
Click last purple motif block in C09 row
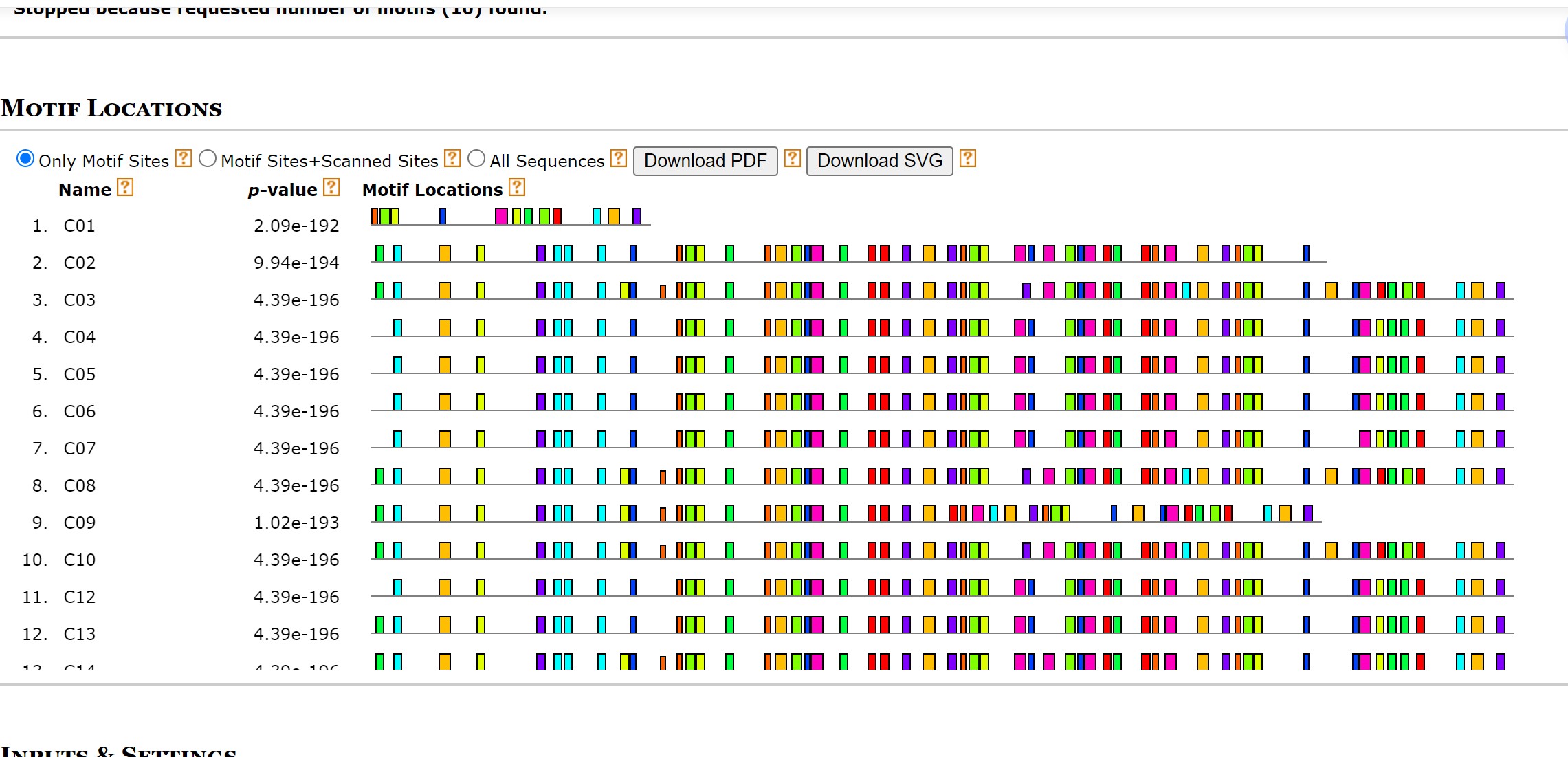1308,514
